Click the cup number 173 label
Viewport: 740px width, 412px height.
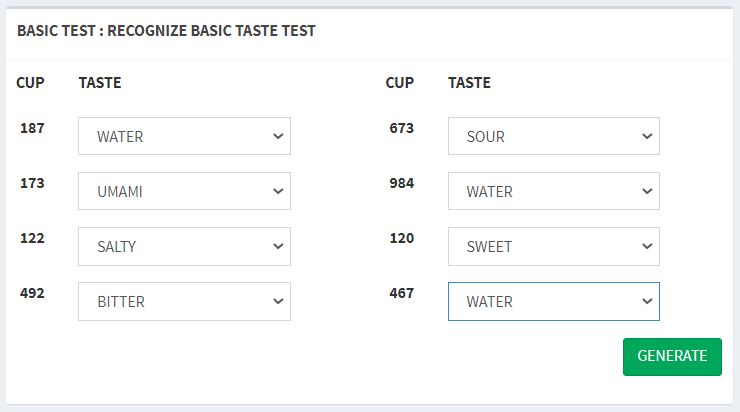pos(31,183)
